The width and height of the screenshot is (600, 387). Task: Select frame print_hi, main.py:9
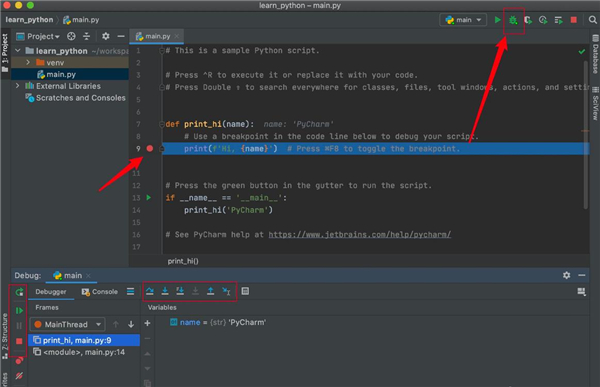pos(84,340)
